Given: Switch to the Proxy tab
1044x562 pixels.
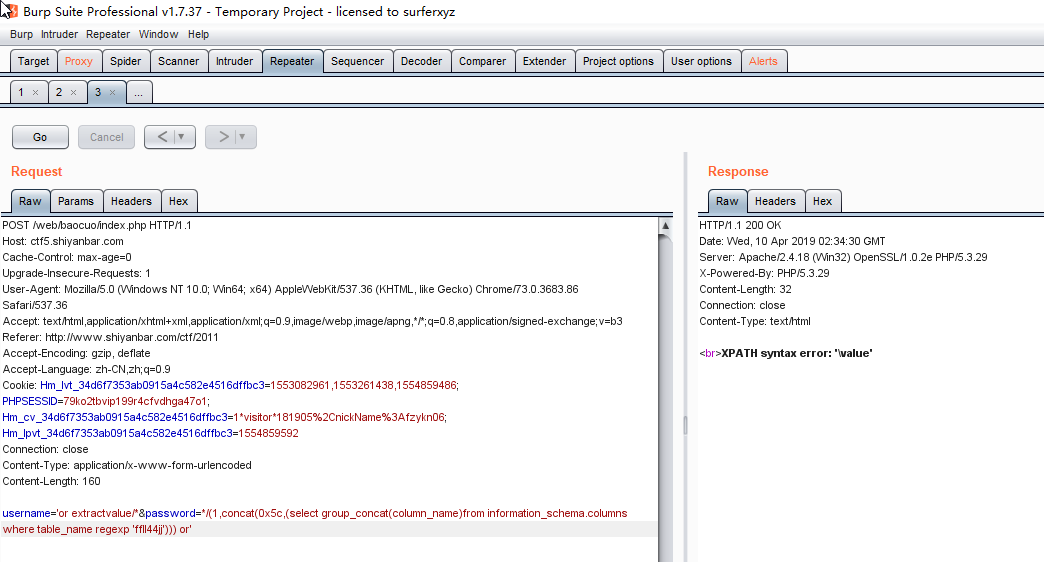Looking at the screenshot, I should [x=79, y=61].
